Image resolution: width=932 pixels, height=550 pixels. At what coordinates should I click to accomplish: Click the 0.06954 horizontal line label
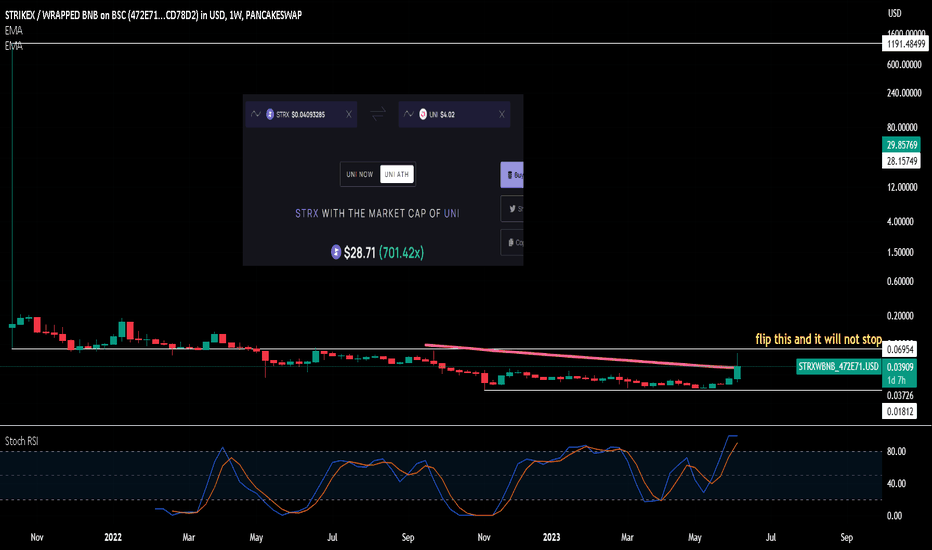899,349
